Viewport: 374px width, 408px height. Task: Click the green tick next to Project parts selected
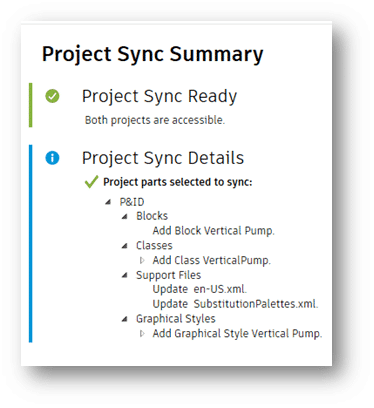point(91,182)
